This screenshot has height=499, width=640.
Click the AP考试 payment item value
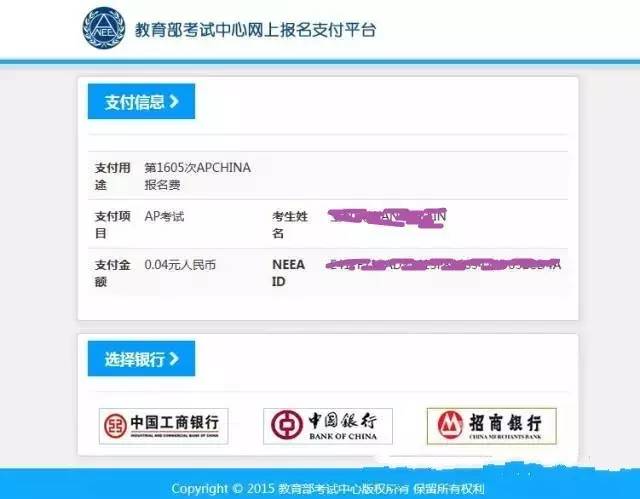(x=164, y=216)
